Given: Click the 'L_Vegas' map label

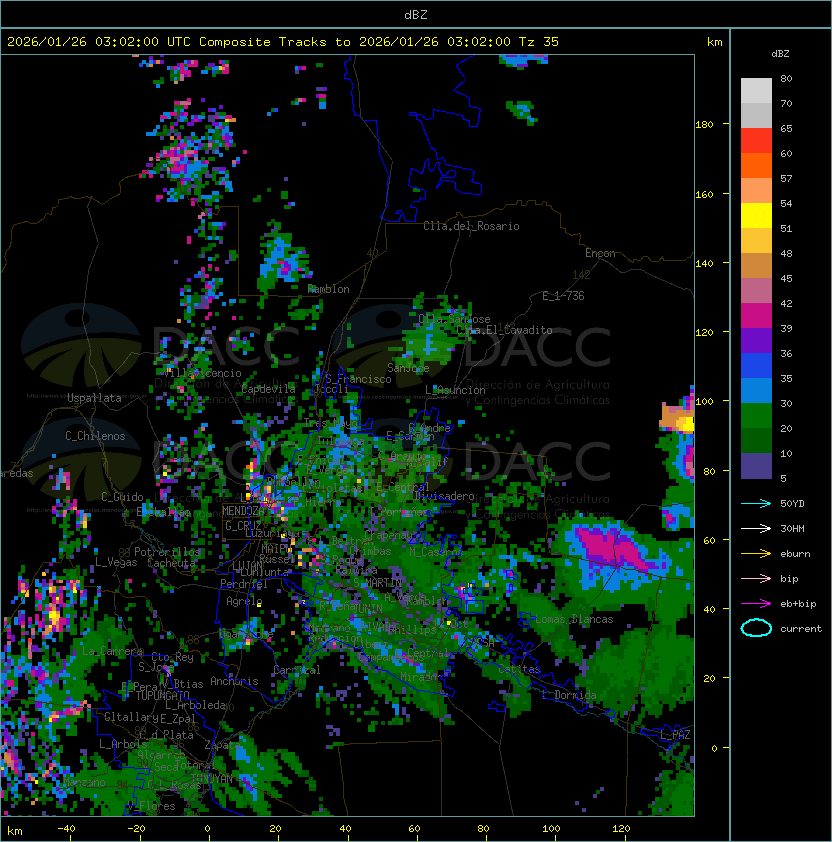Looking at the screenshot, I should (116, 562).
